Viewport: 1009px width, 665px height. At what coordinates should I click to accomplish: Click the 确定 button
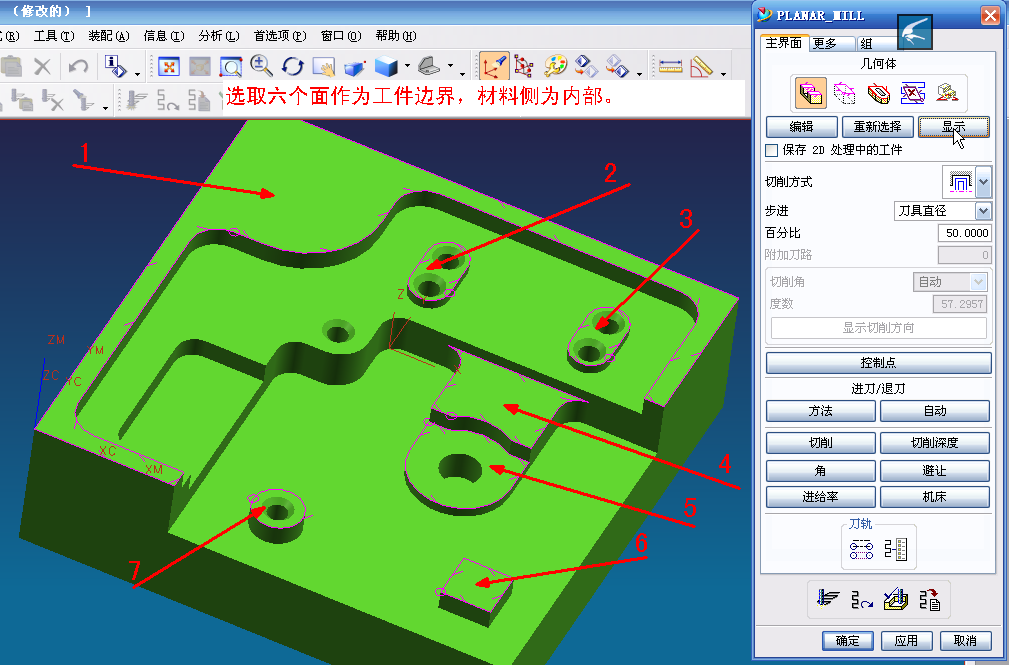click(x=847, y=641)
